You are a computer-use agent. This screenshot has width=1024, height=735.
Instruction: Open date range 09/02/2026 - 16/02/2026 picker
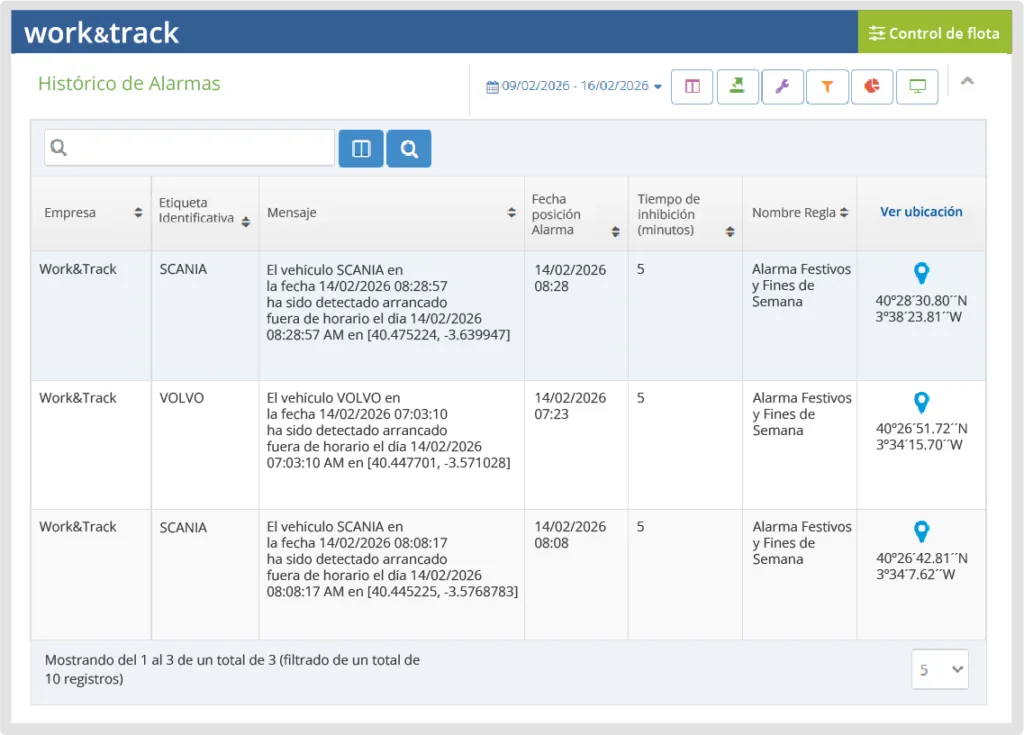(574, 87)
